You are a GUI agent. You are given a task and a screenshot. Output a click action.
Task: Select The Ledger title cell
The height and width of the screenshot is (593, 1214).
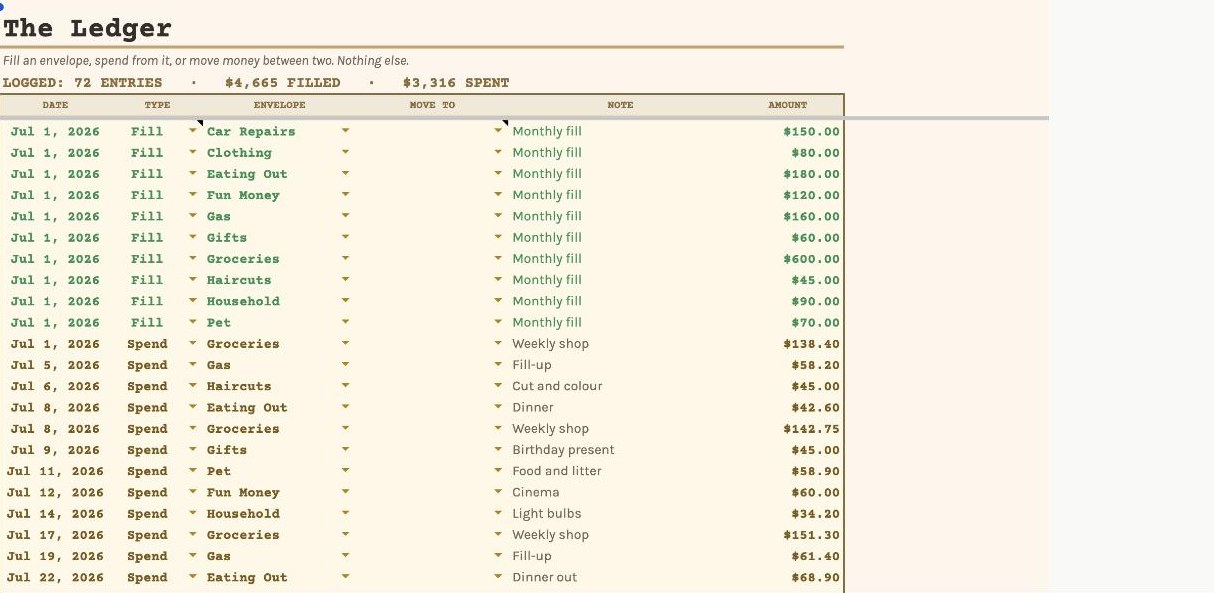click(87, 29)
